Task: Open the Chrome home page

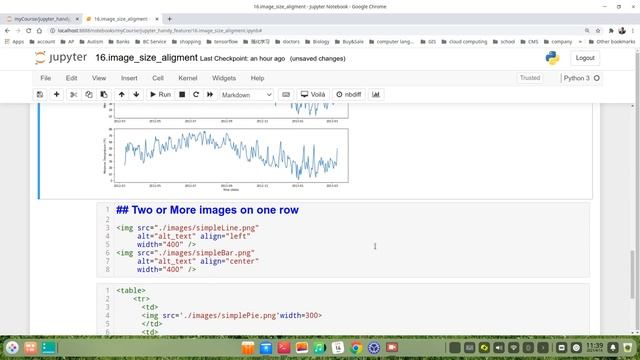Action: (x=39, y=31)
